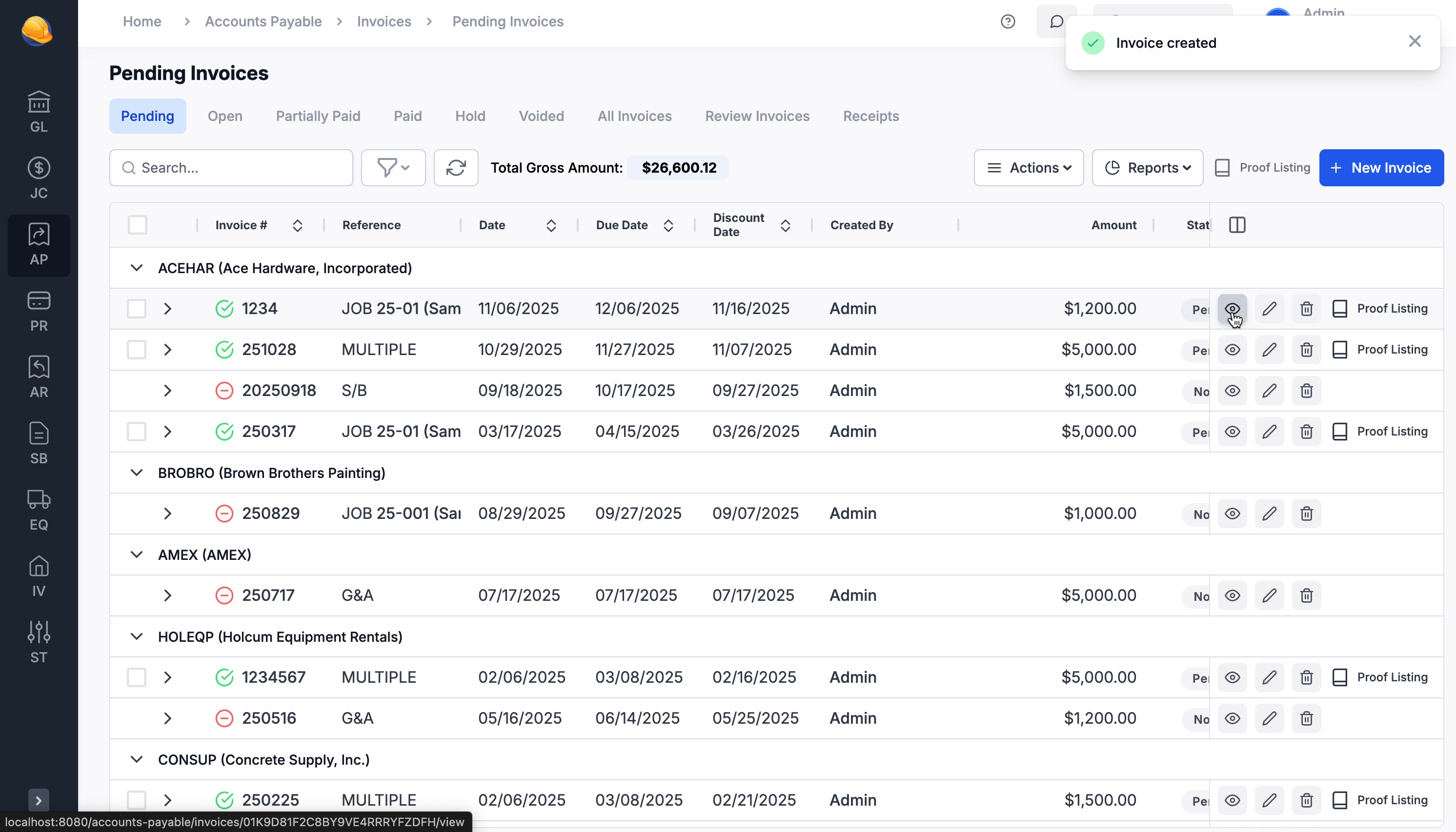Click the refresh list icon
The image size is (1456, 832).
pyautogui.click(x=456, y=168)
